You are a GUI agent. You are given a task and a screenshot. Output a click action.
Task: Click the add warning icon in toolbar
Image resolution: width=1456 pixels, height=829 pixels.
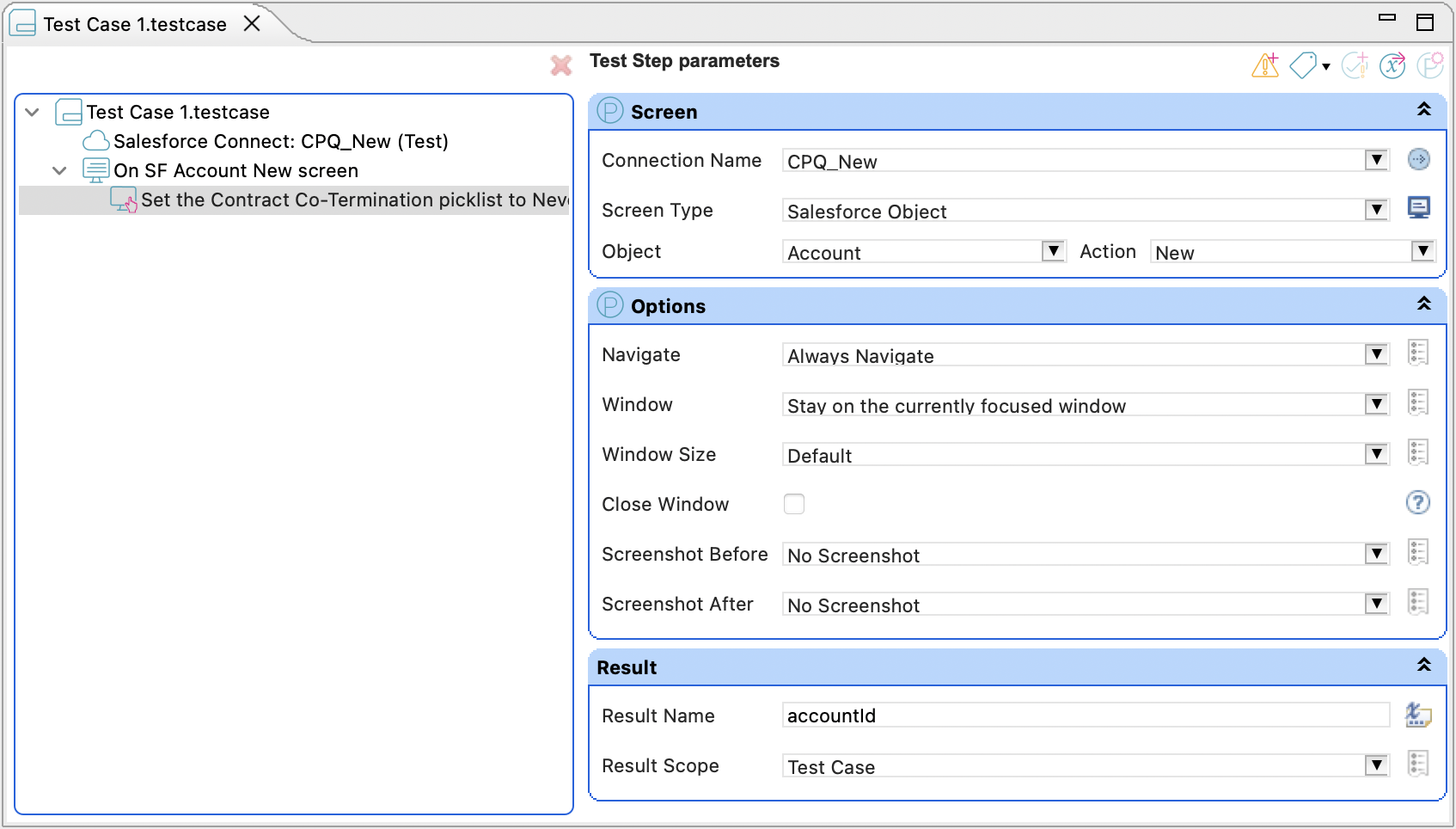1263,65
